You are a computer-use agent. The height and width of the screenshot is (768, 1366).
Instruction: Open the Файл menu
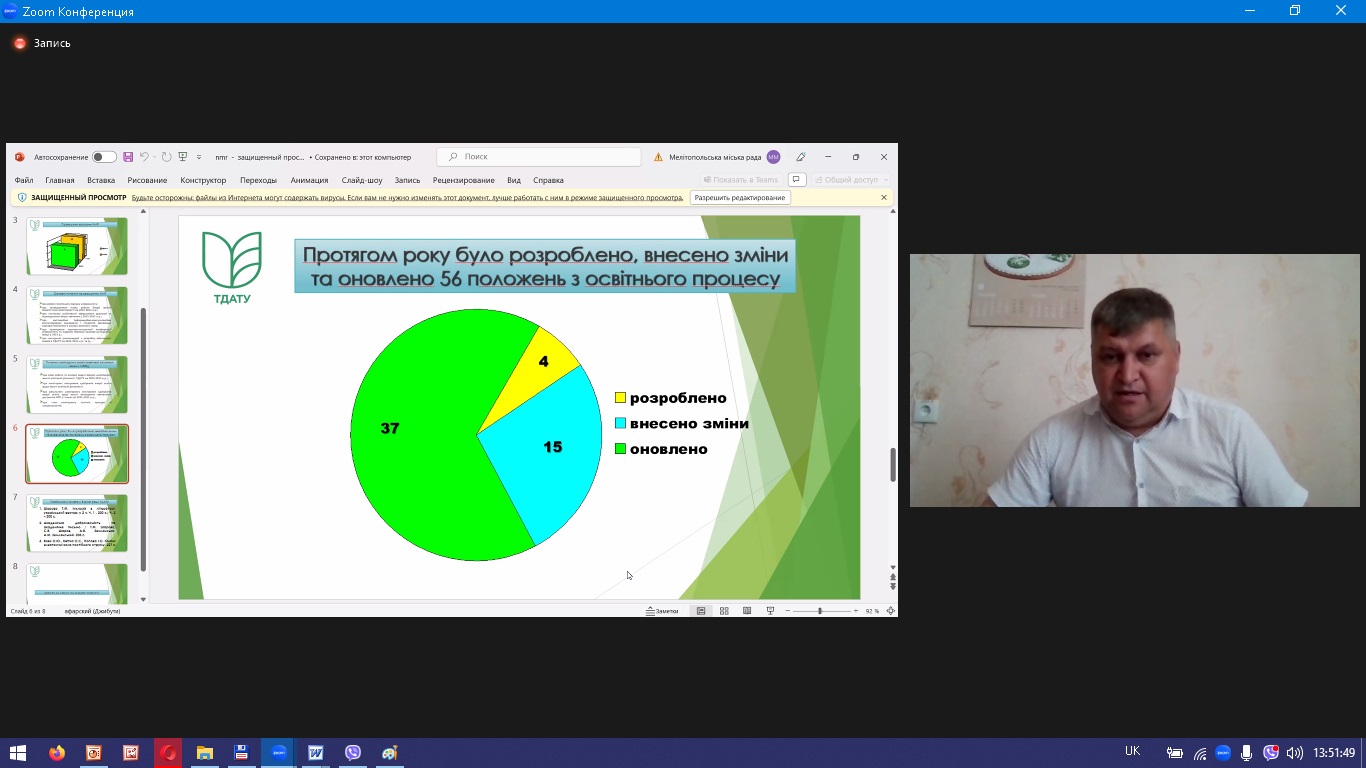[x=24, y=180]
